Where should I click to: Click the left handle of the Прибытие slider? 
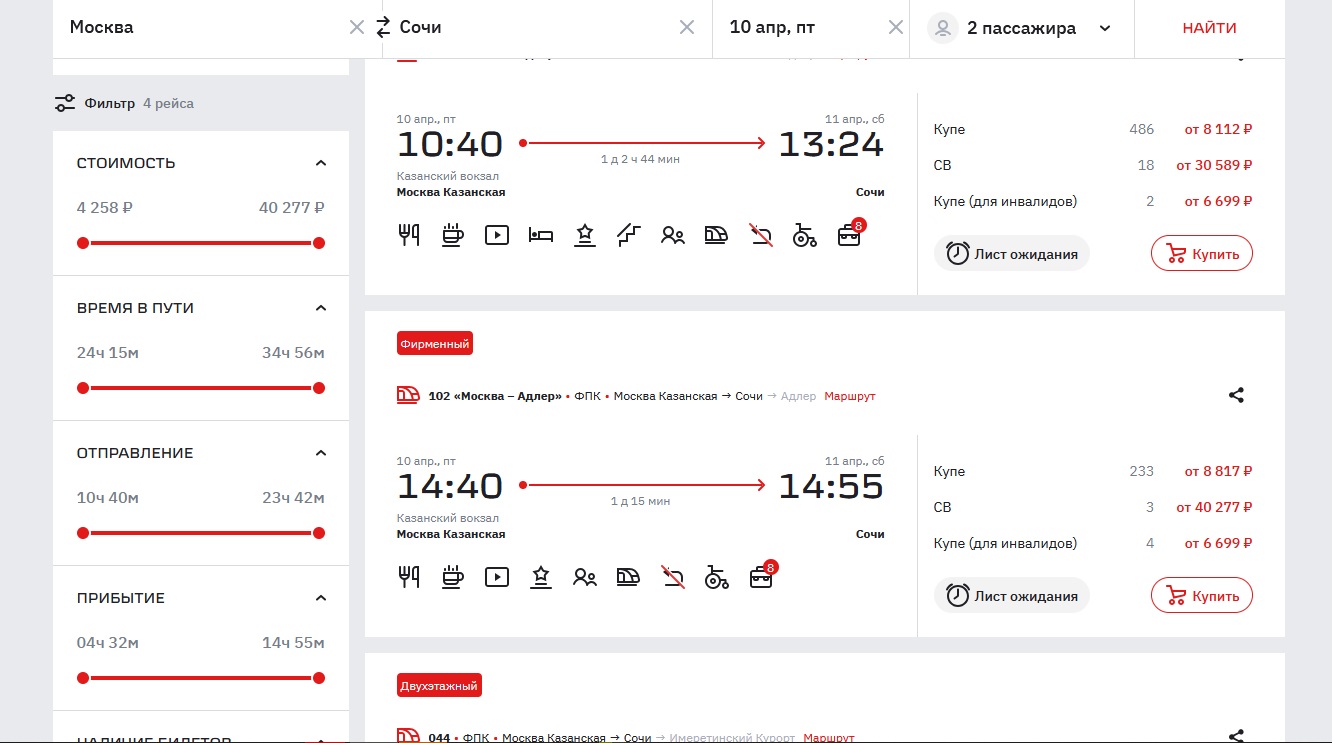pos(83,678)
